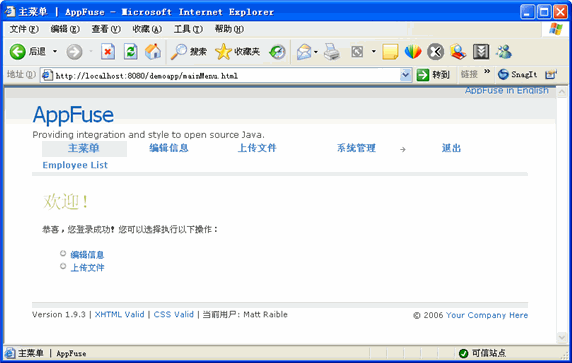Click the user search toolbar icon

click(x=458, y=52)
